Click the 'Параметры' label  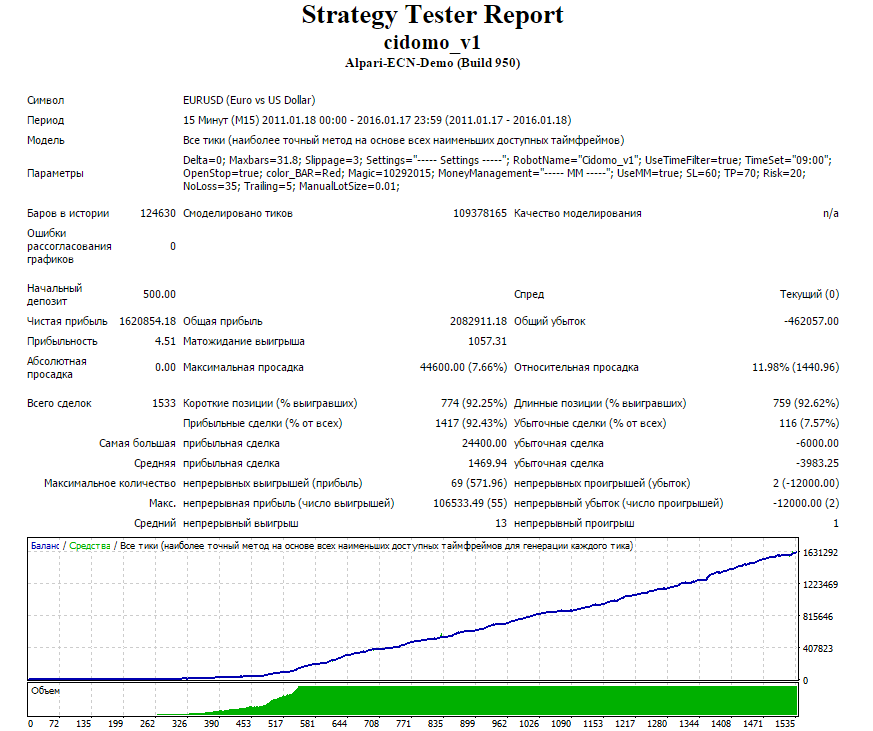click(x=55, y=173)
